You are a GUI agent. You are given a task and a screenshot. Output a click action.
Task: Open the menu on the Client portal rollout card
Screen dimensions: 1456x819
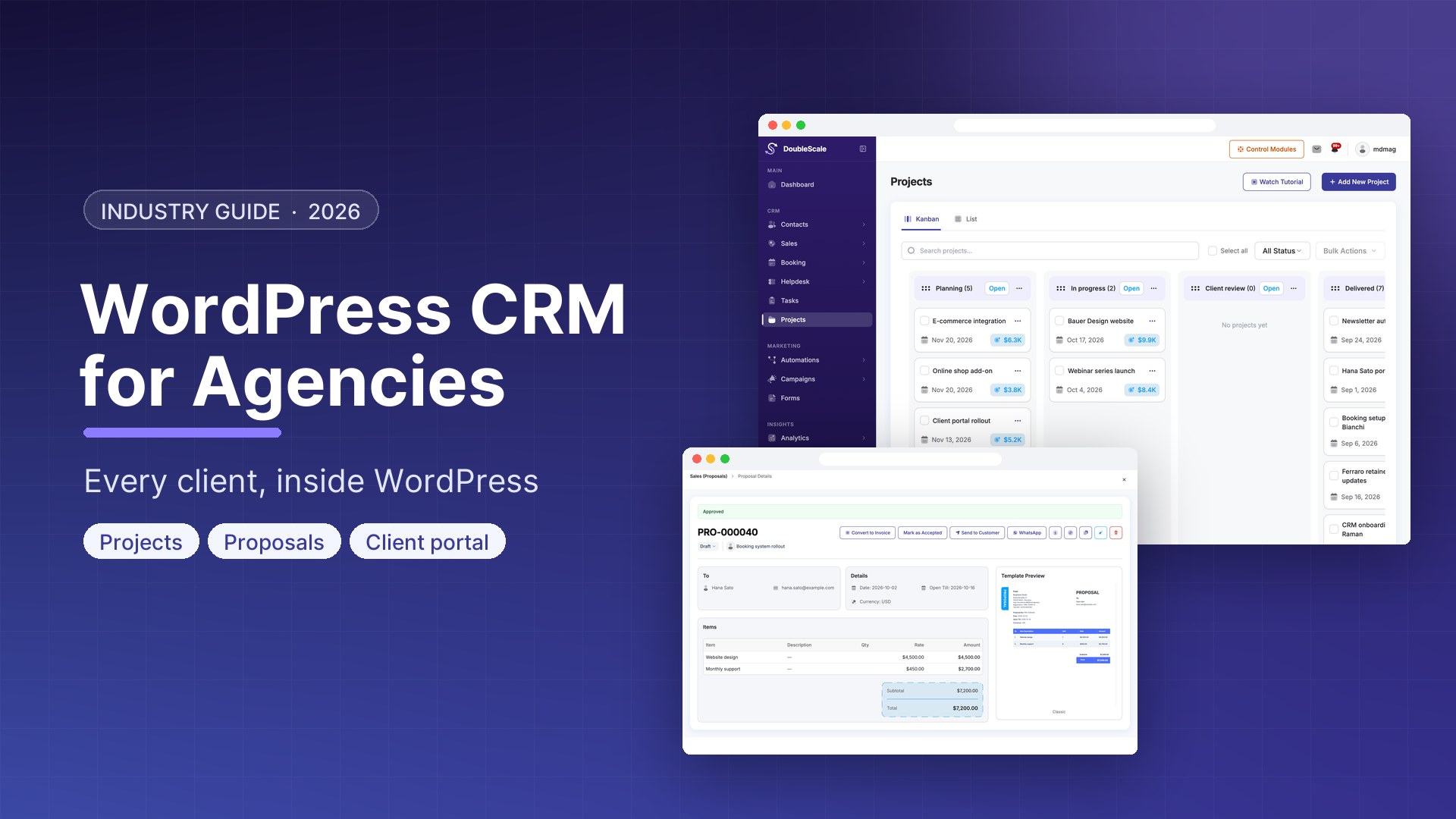click(x=1018, y=421)
